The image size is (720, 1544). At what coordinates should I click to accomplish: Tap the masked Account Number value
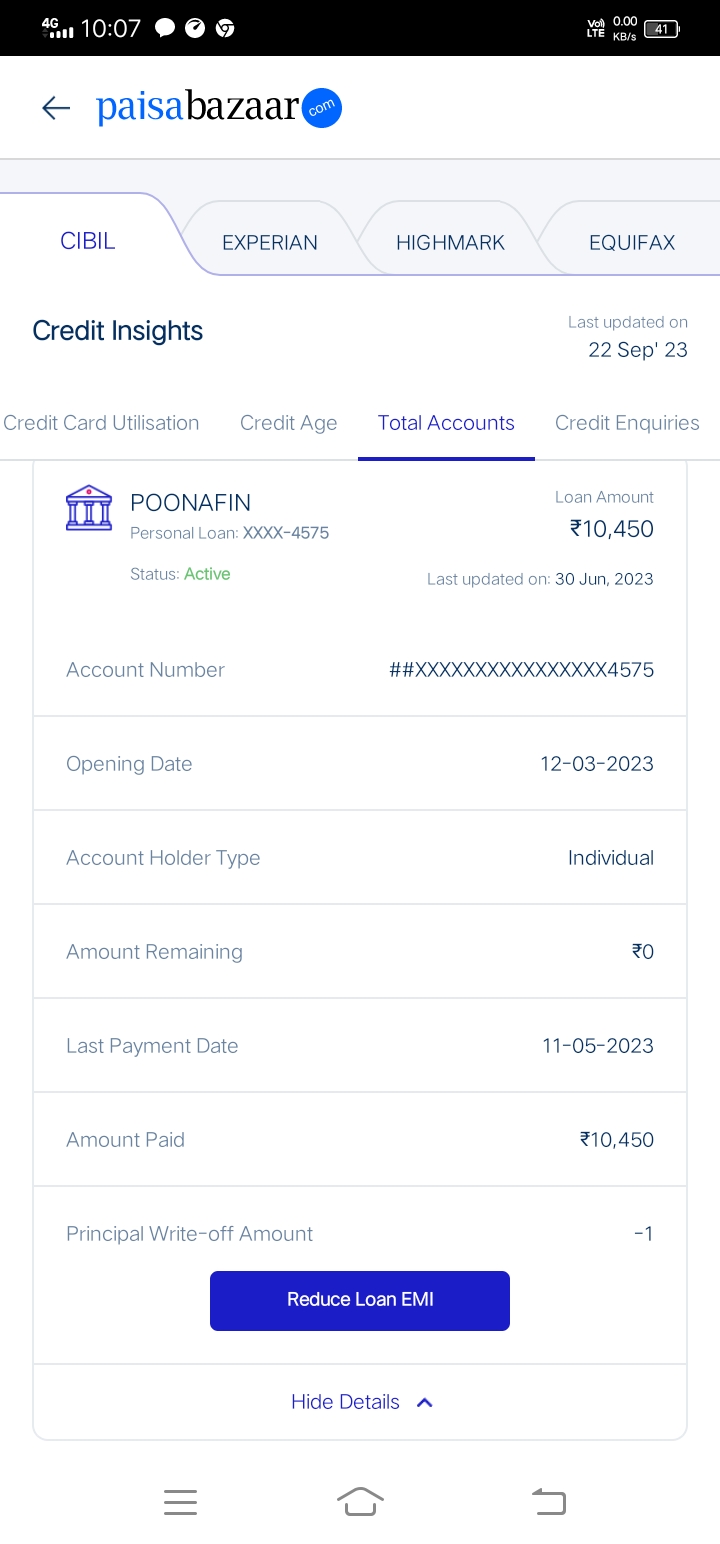[x=521, y=670]
